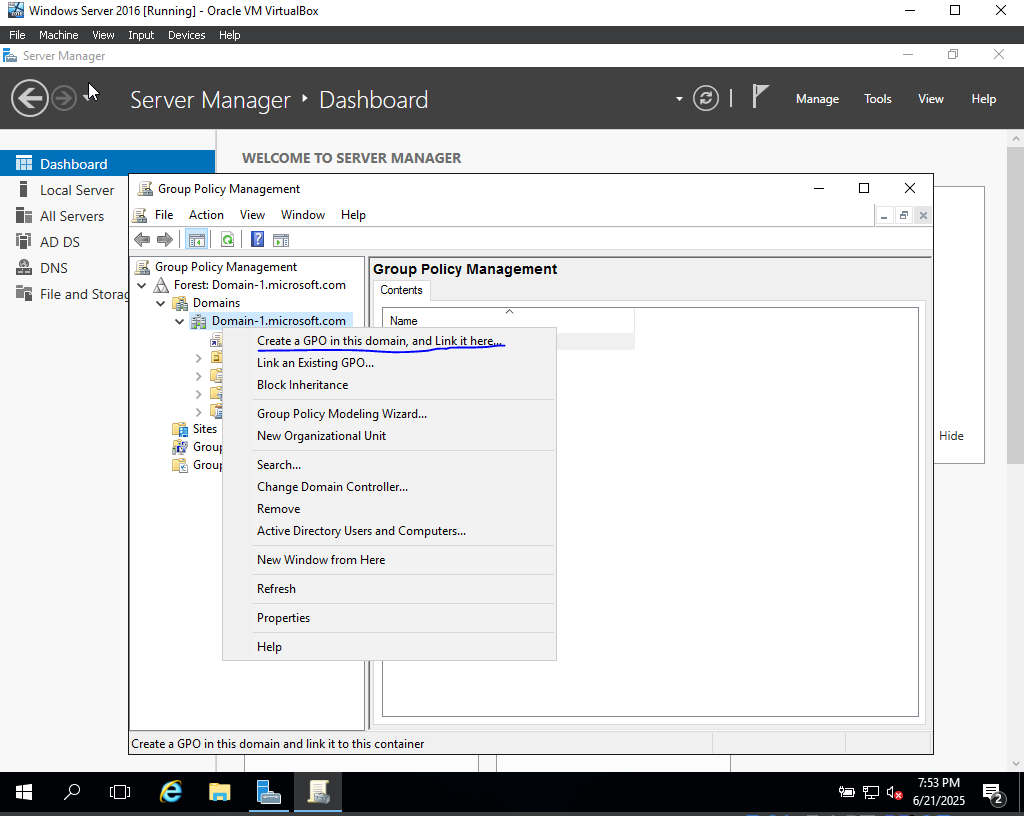Open the Tools menu in Server Manager
The height and width of the screenshot is (816, 1024).
point(877,99)
